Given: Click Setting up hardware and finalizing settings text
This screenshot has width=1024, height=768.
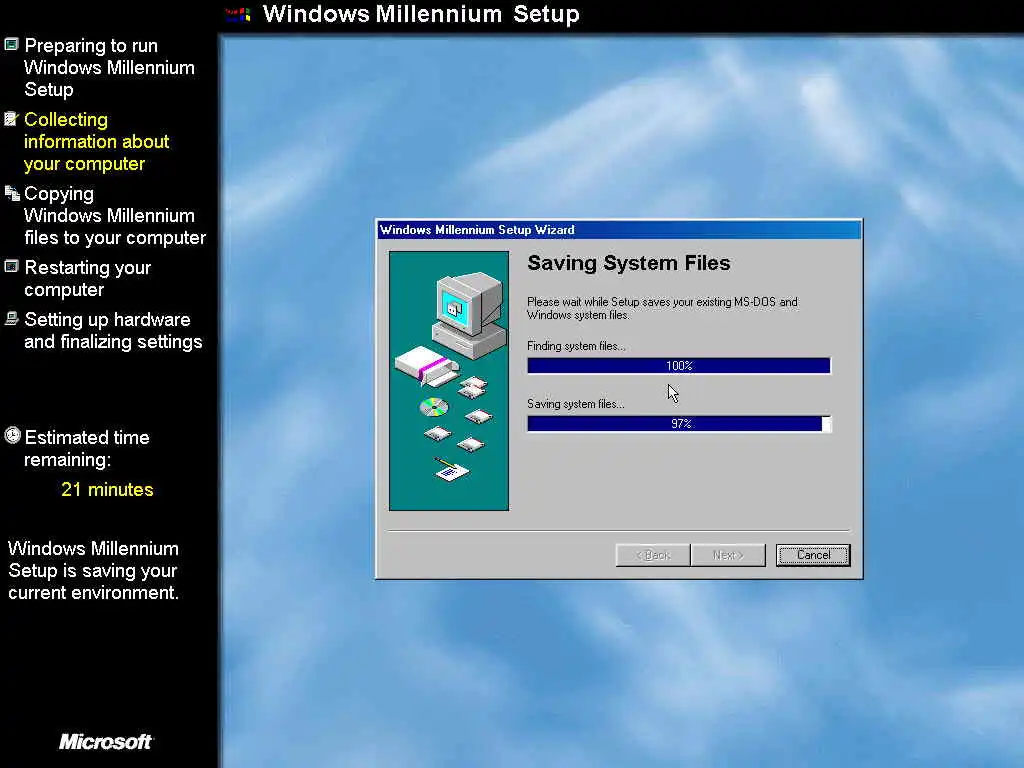Looking at the screenshot, I should click(113, 330).
